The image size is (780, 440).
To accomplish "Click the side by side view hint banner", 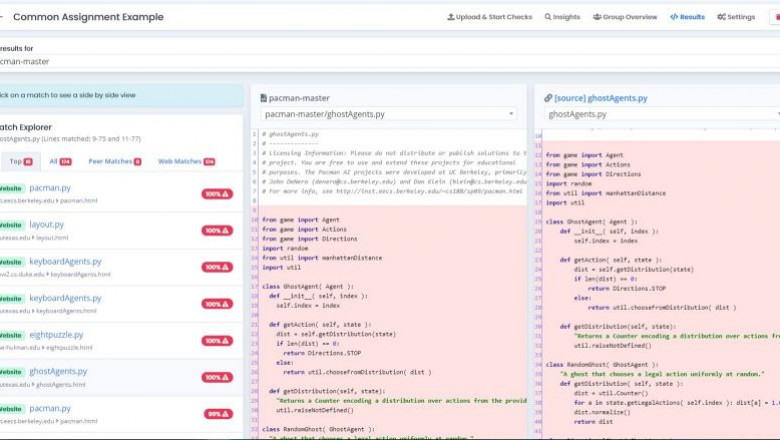I will tap(121, 95).
